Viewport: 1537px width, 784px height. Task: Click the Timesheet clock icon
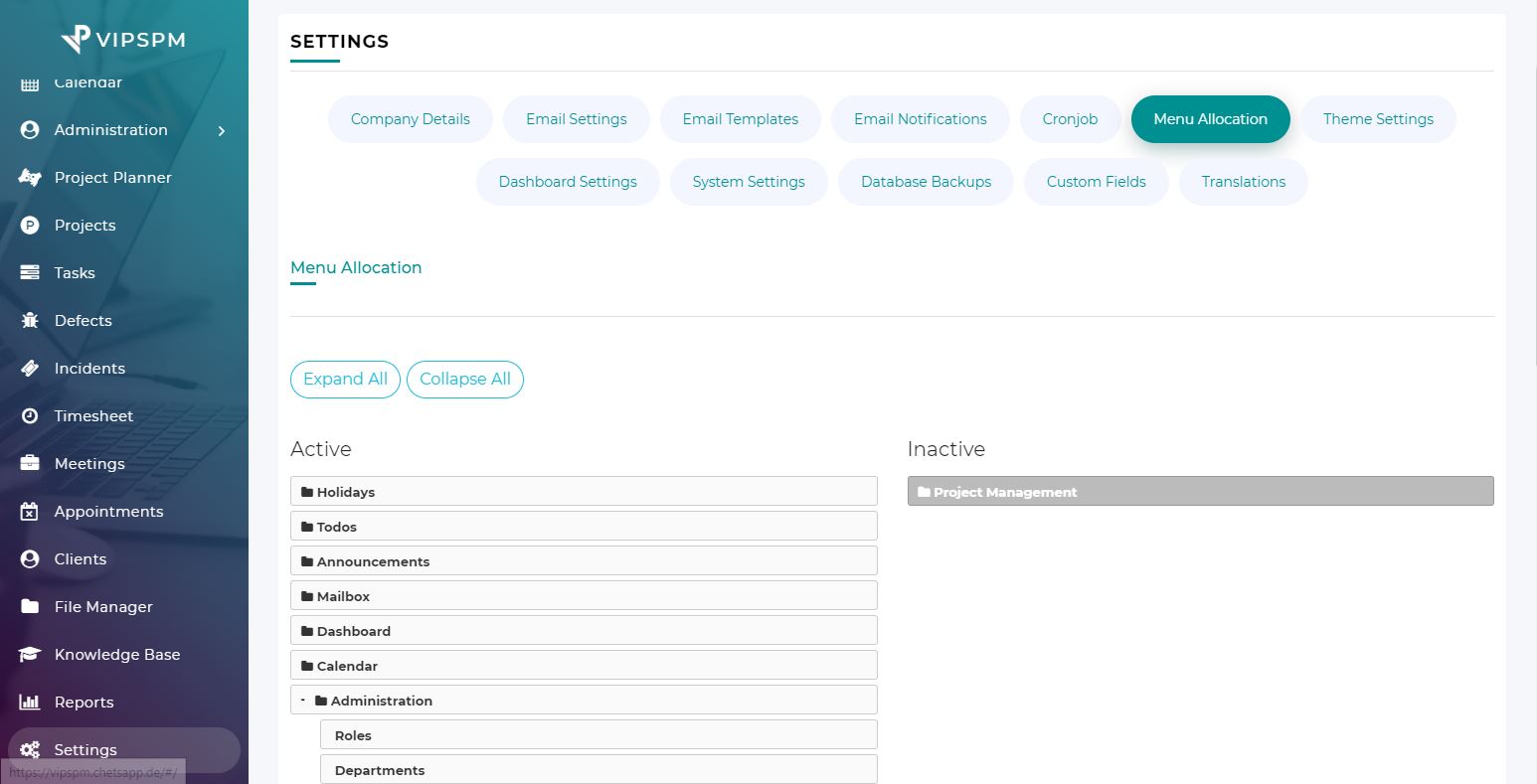(x=30, y=416)
